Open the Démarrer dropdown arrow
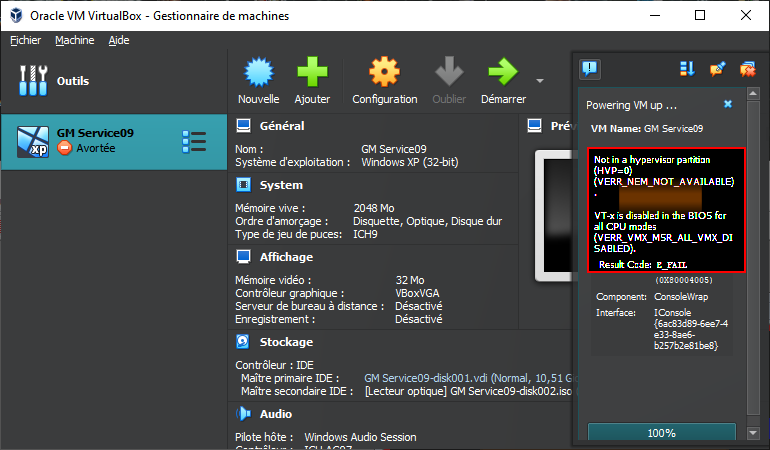The width and height of the screenshot is (770, 450). [x=540, y=81]
